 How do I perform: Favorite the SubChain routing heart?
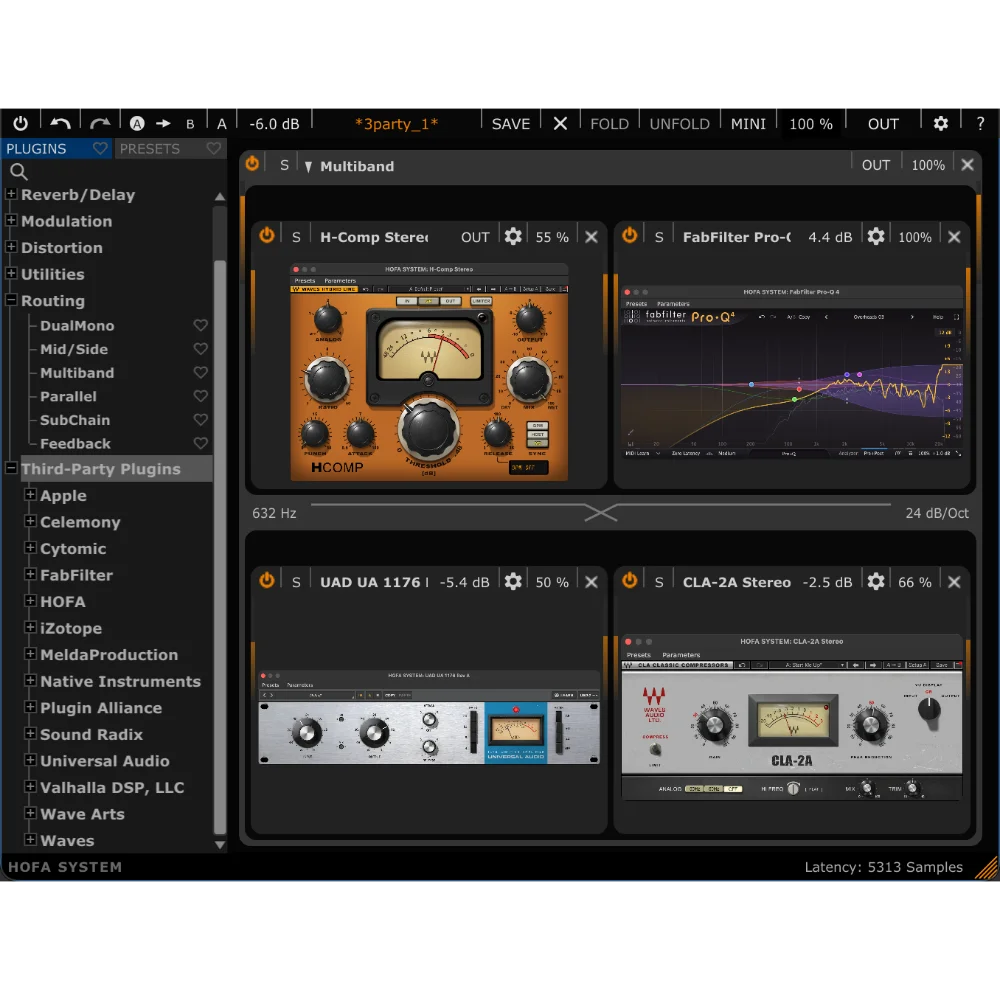pyautogui.click(x=200, y=420)
